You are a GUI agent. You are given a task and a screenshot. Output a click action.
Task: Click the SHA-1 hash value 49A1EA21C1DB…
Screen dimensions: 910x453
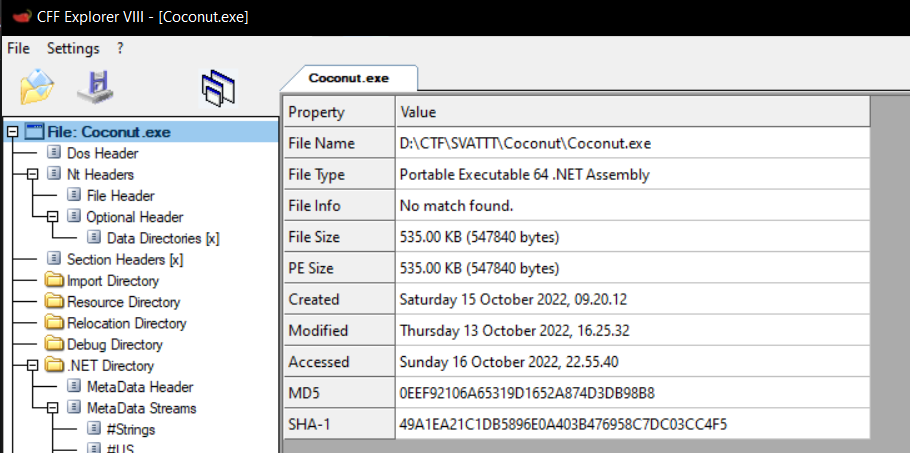tap(564, 425)
